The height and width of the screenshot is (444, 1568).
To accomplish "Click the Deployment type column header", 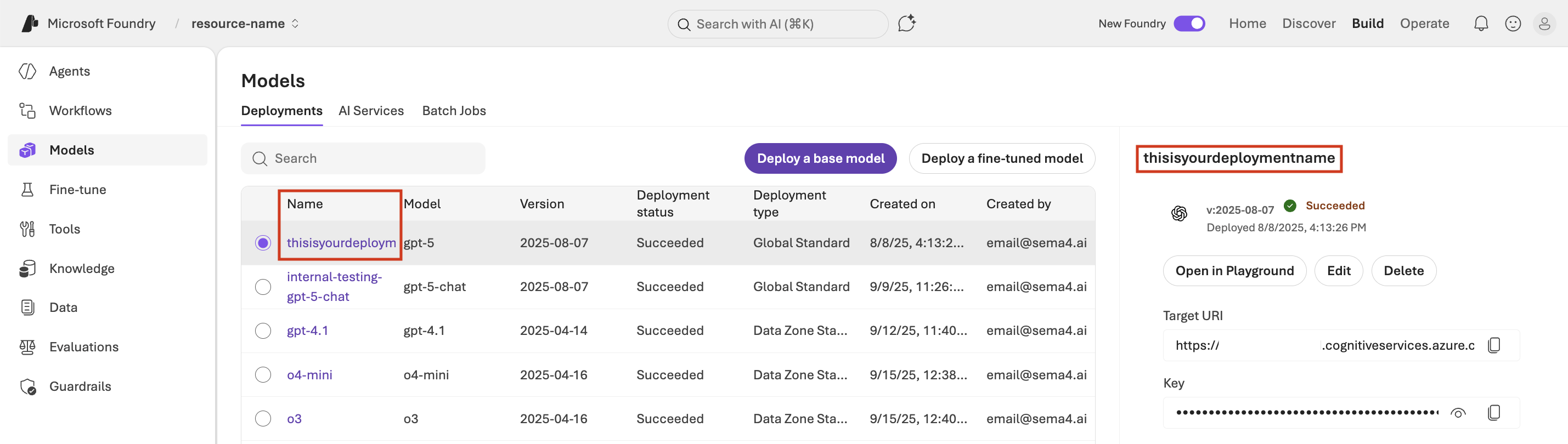I will pos(789,204).
